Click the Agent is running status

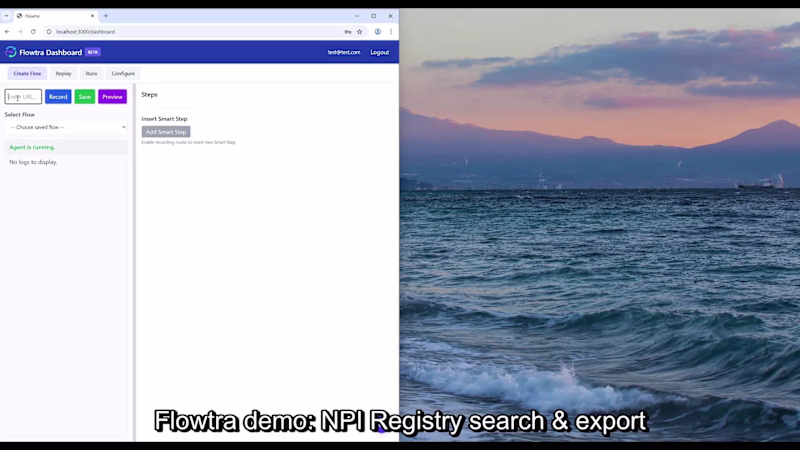(x=32, y=147)
